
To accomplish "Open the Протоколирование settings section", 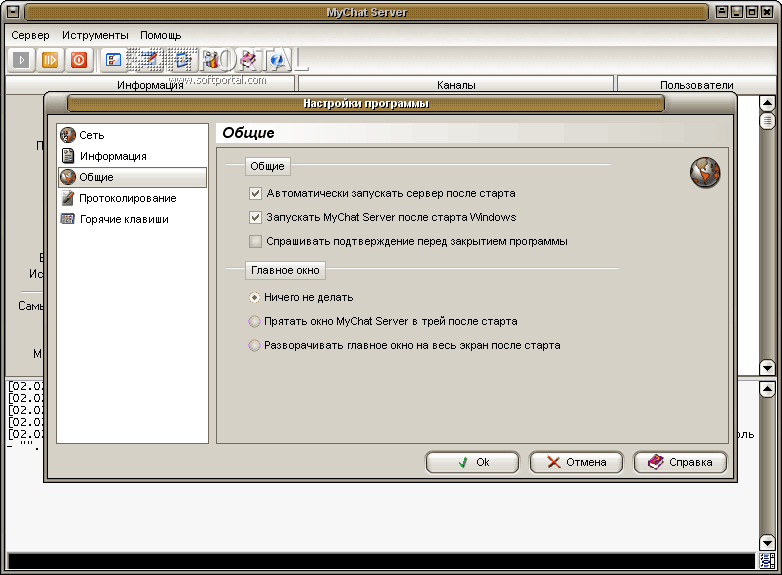I will click(132, 198).
